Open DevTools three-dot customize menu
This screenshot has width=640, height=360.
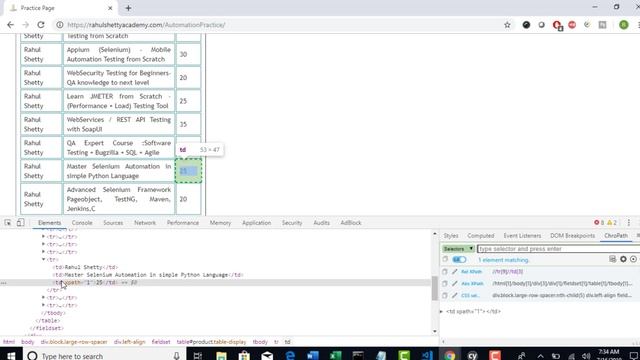pos(629,222)
